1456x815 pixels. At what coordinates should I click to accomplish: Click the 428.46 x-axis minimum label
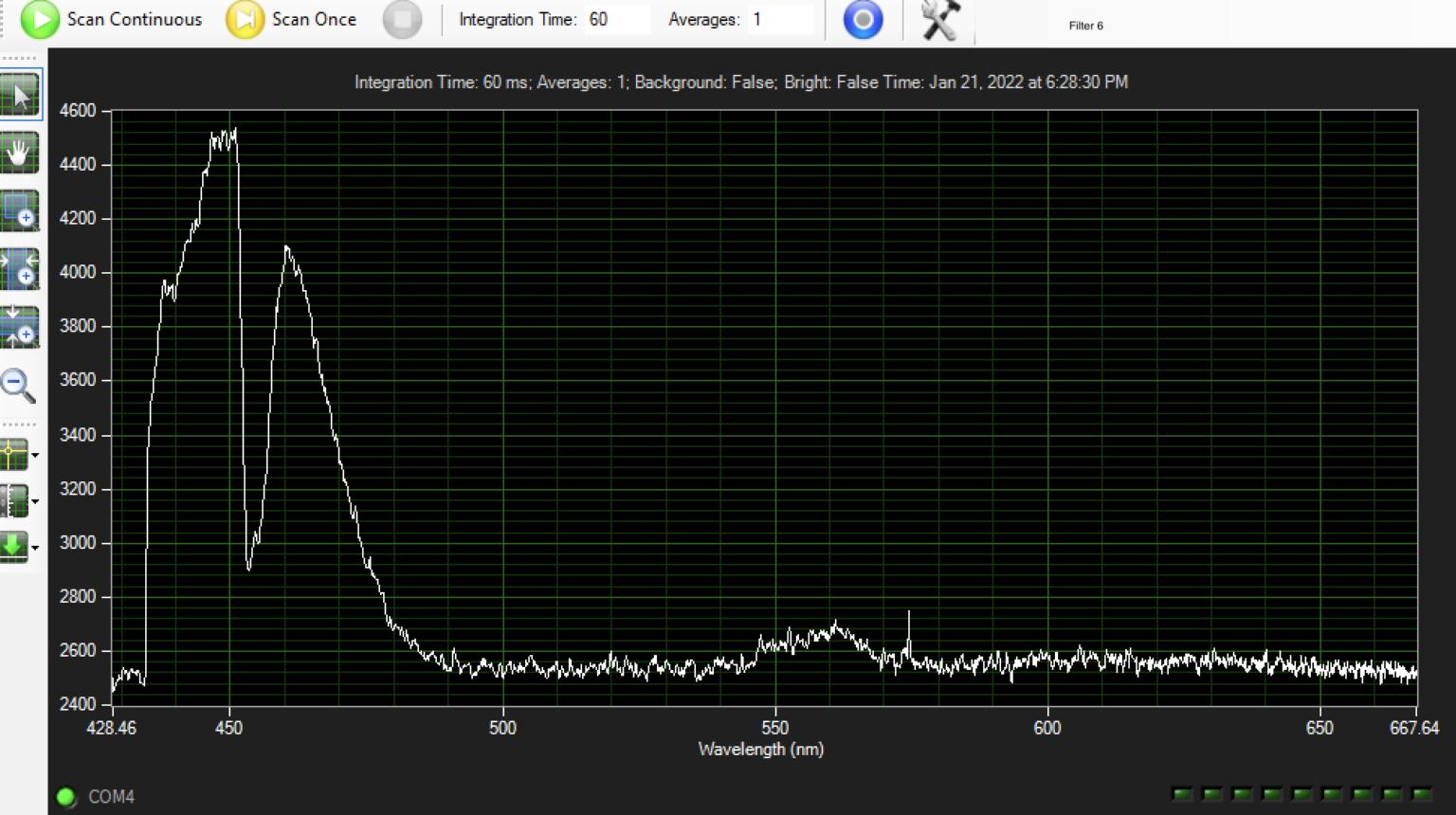click(112, 728)
